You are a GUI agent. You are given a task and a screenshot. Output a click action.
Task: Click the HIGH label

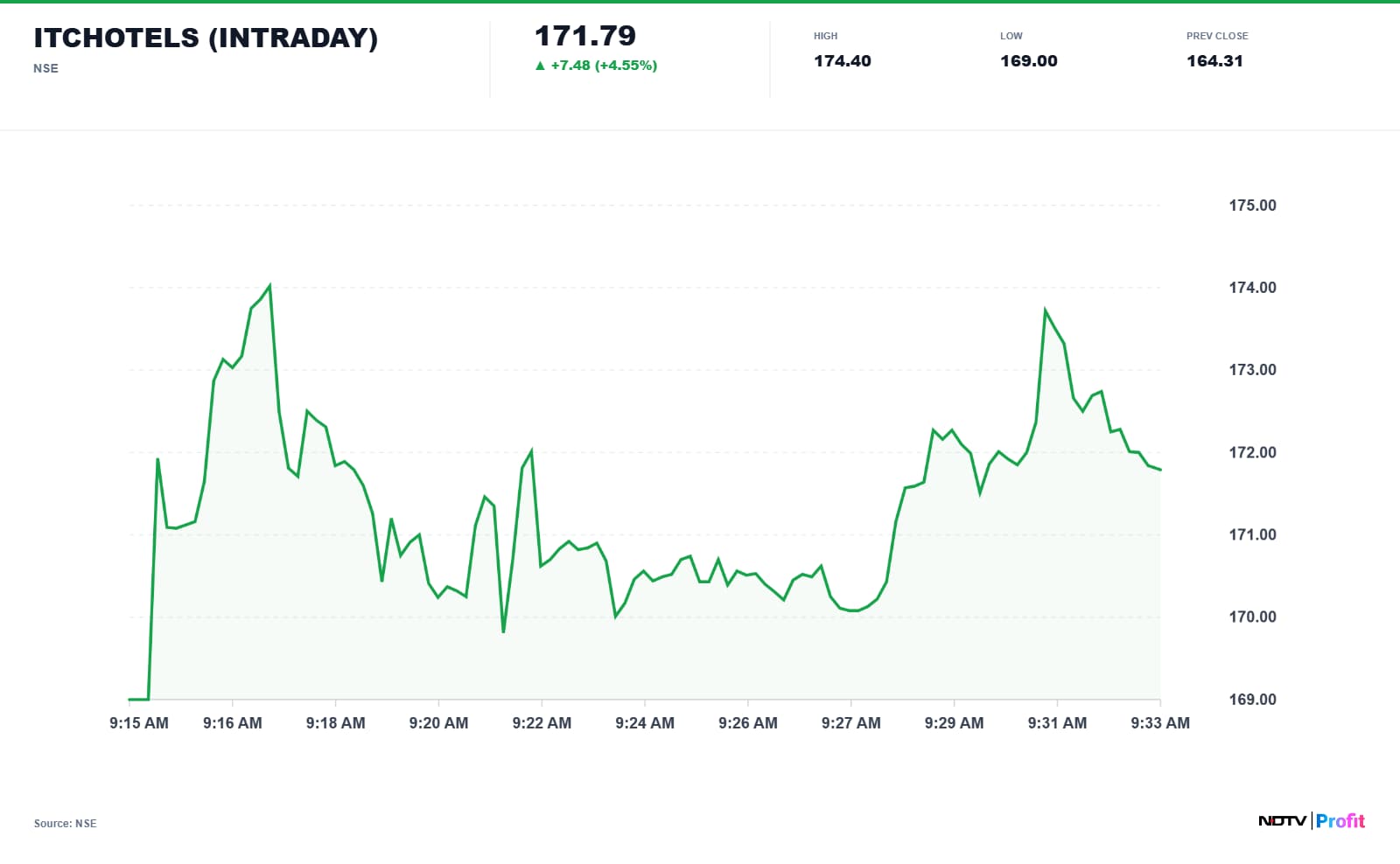pos(825,36)
